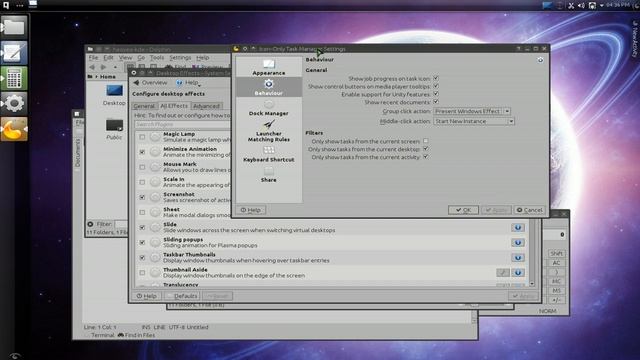Click info button for Thumbnail Aside

coord(518,273)
